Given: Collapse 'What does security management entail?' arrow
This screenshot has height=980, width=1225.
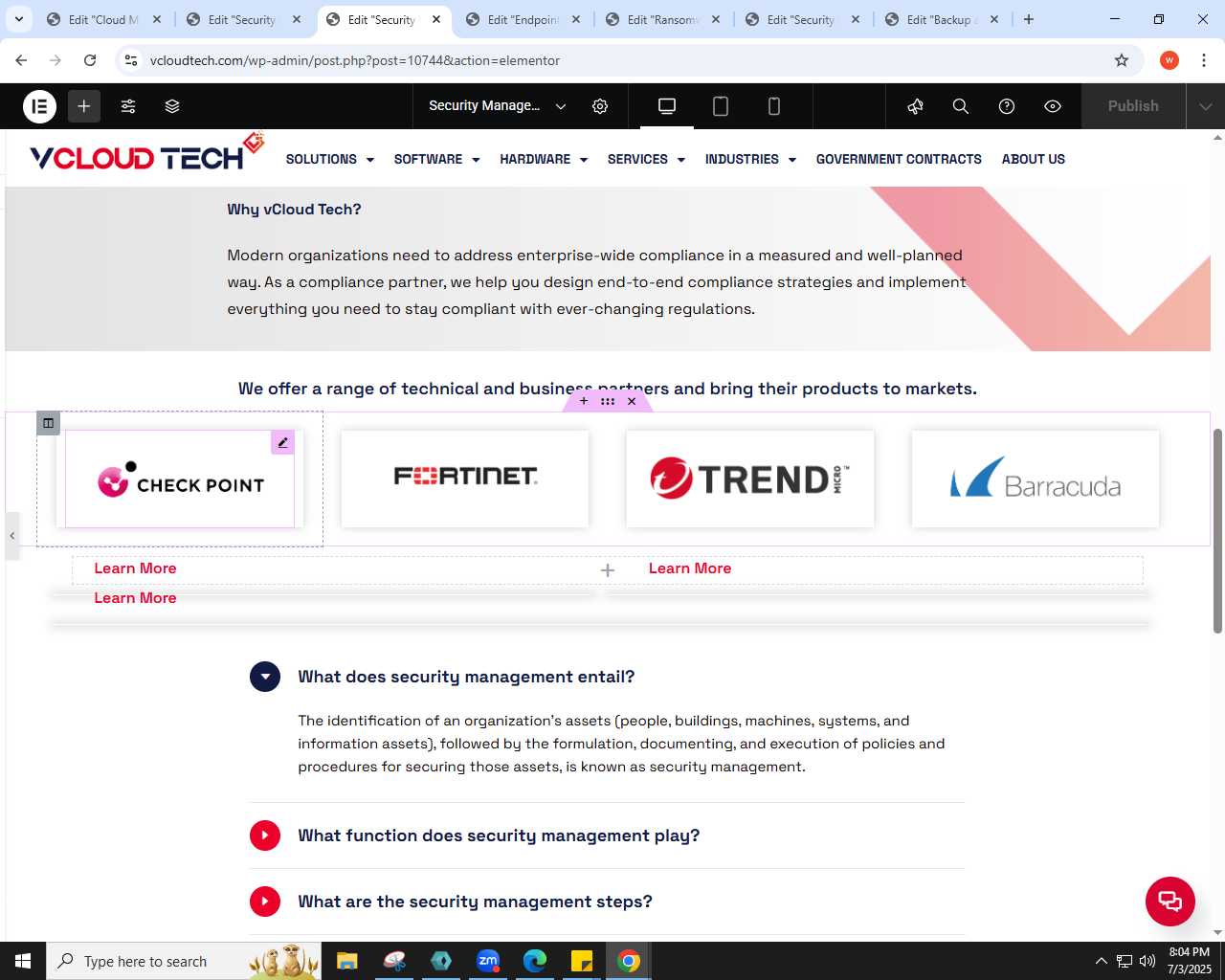Looking at the screenshot, I should 265,677.
